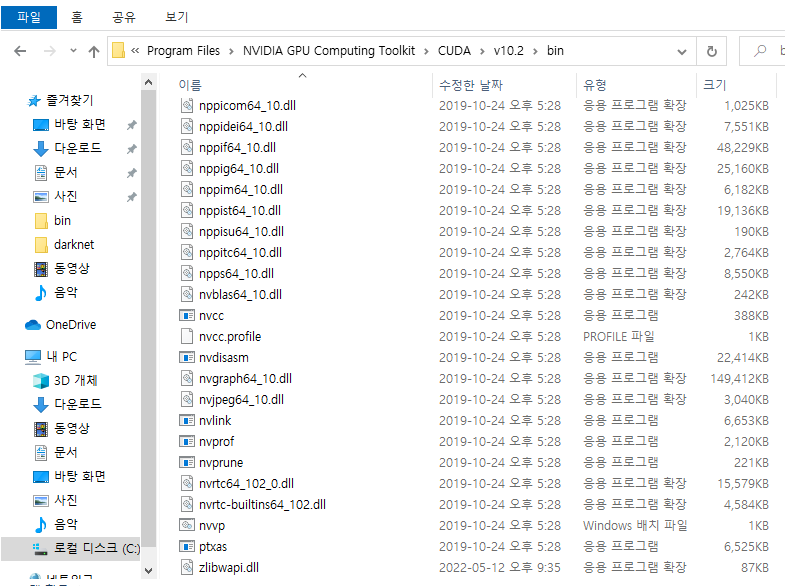785x586 pixels.
Task: Switch to the 공유 ribbon tab
Action: pyautogui.click(x=124, y=18)
